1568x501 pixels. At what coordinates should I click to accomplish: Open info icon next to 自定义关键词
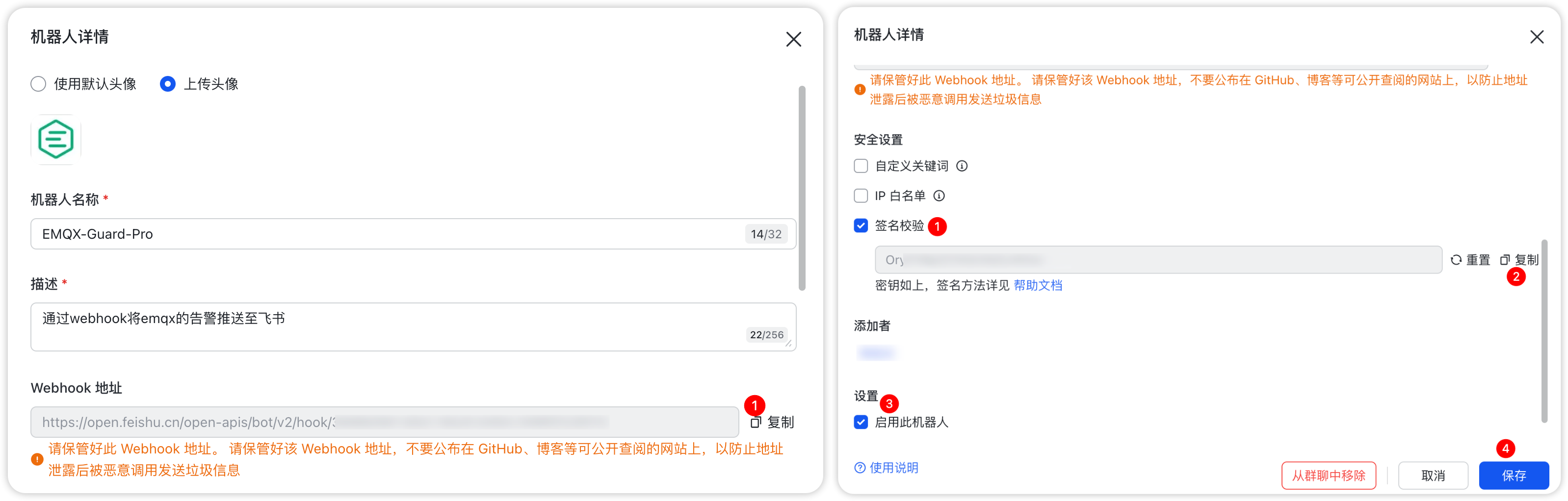click(962, 166)
